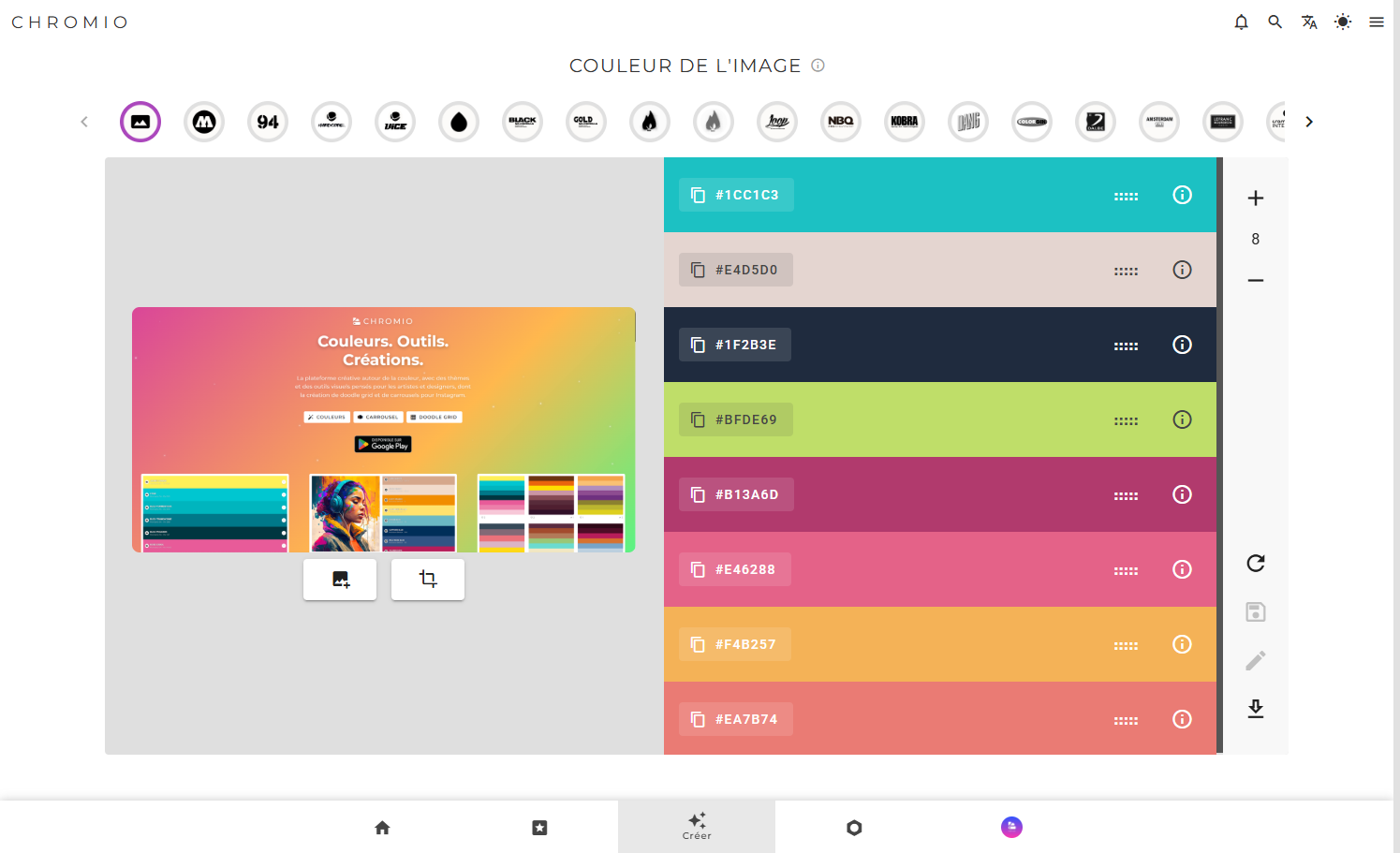This screenshot has height=853, width=1400.
Task: Select the Gold brand palette
Action: [586, 122]
